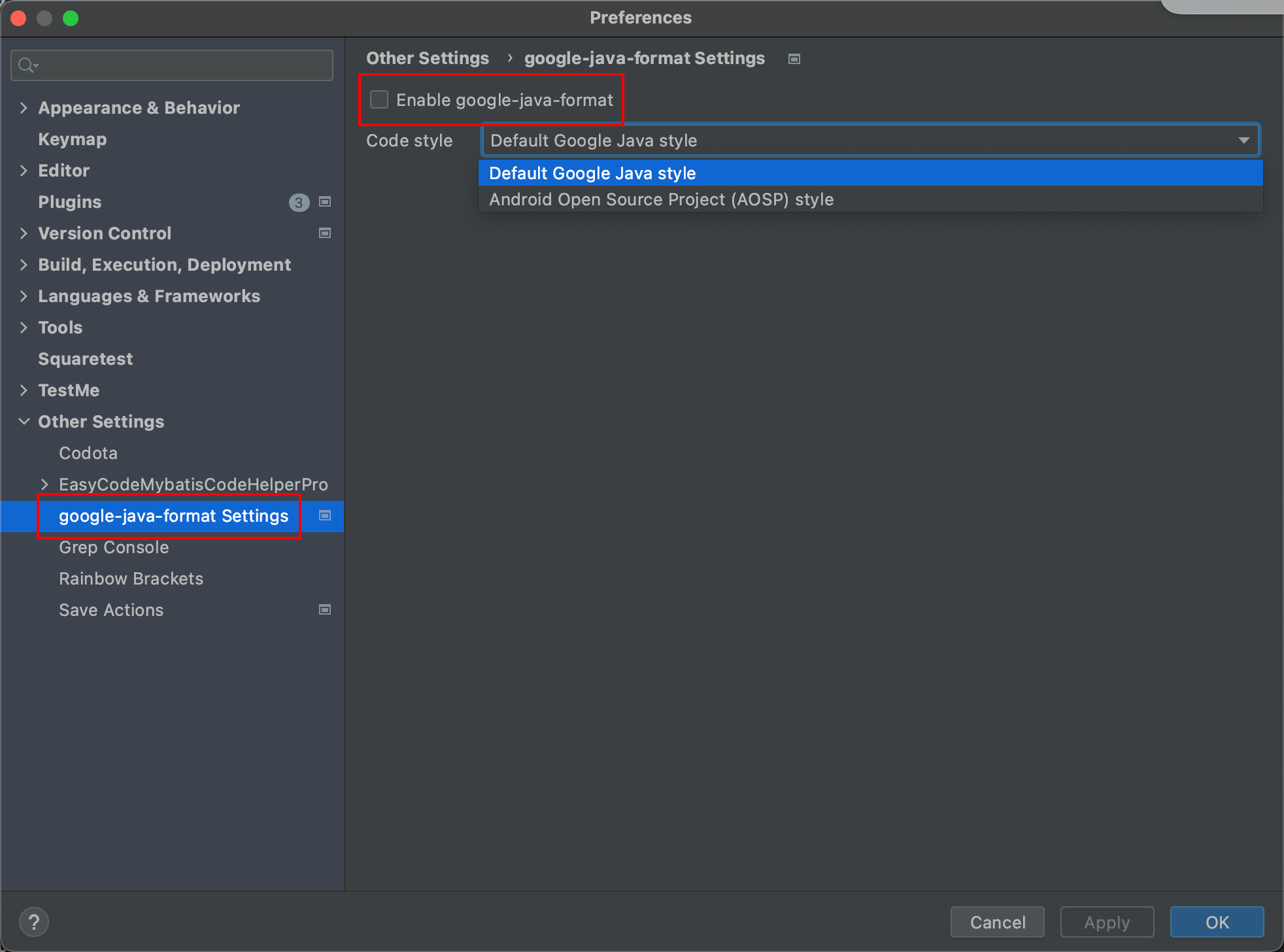Click the search magnifier in settings search field
This screenshot has width=1284, height=952.
click(27, 65)
